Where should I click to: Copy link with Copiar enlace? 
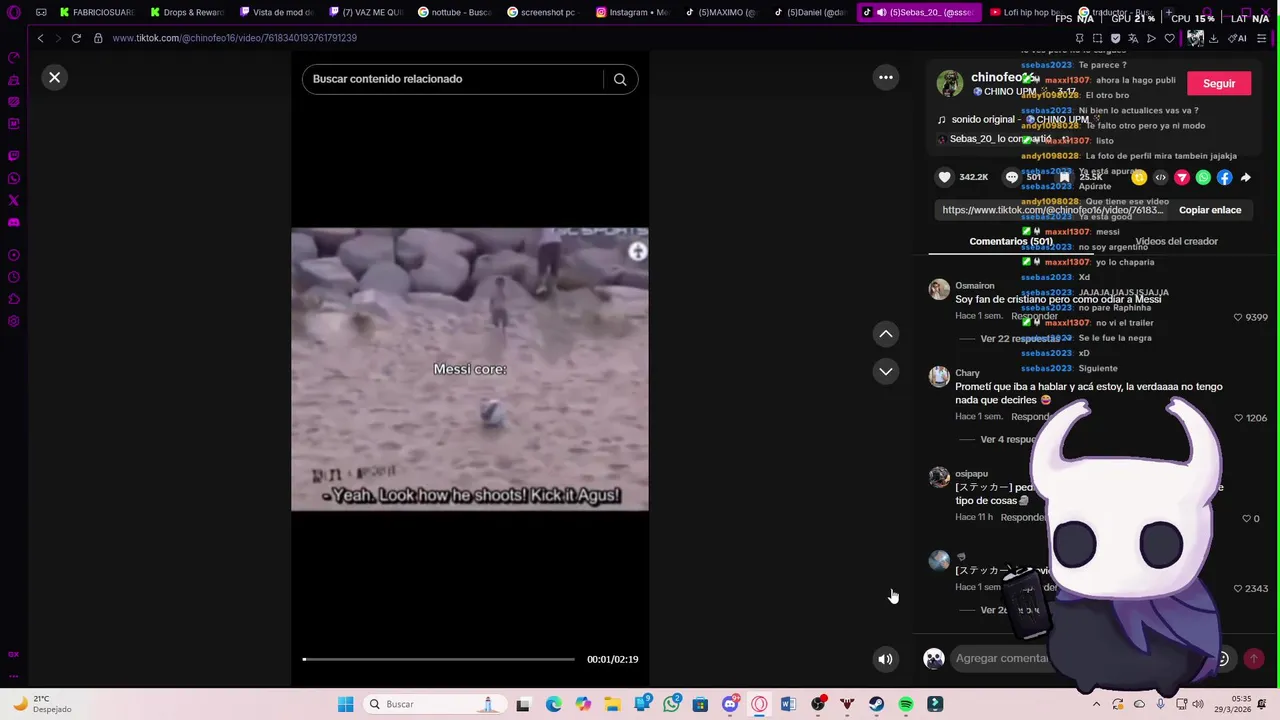1210,210
